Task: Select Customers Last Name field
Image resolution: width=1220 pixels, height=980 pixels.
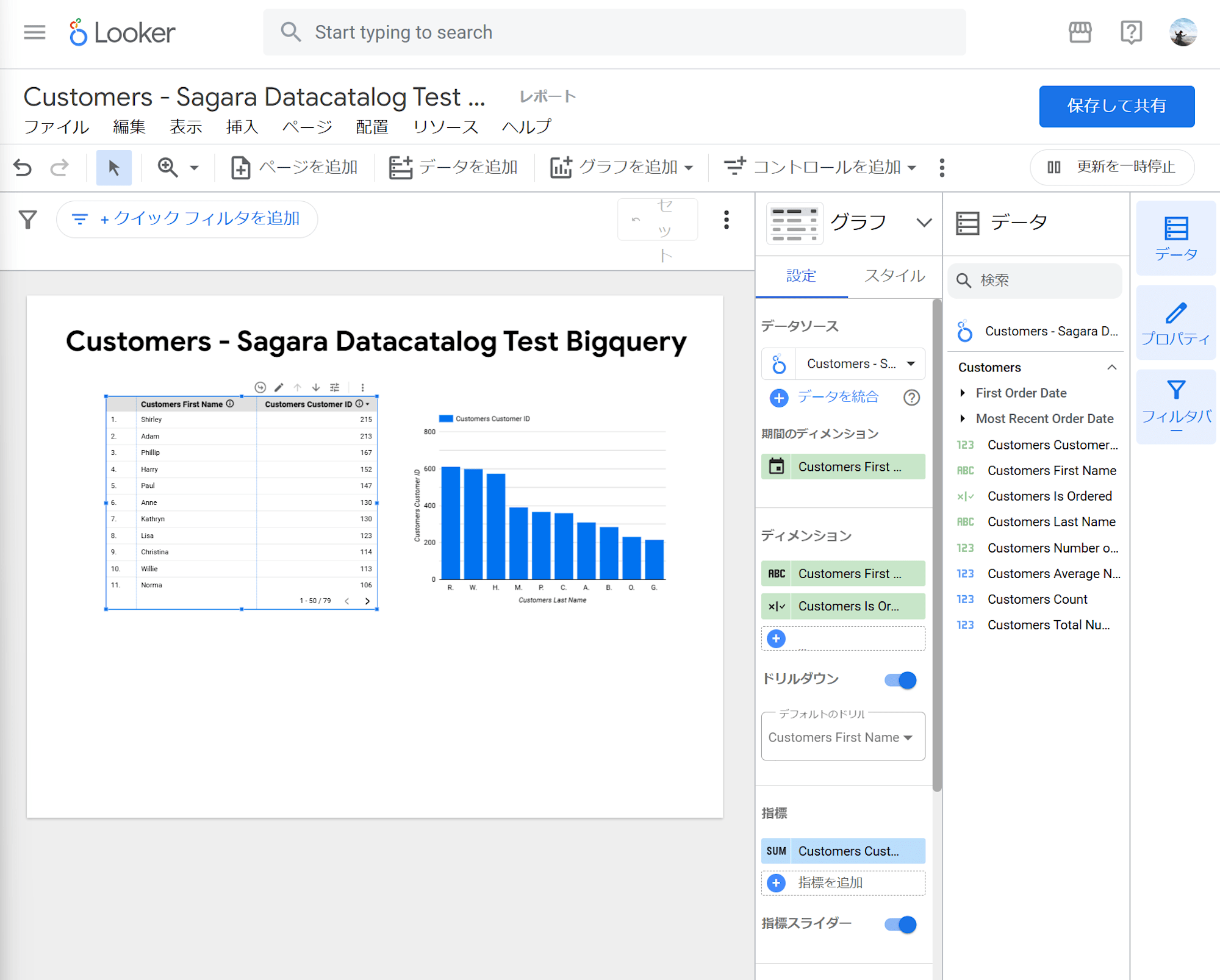Action: click(1051, 522)
